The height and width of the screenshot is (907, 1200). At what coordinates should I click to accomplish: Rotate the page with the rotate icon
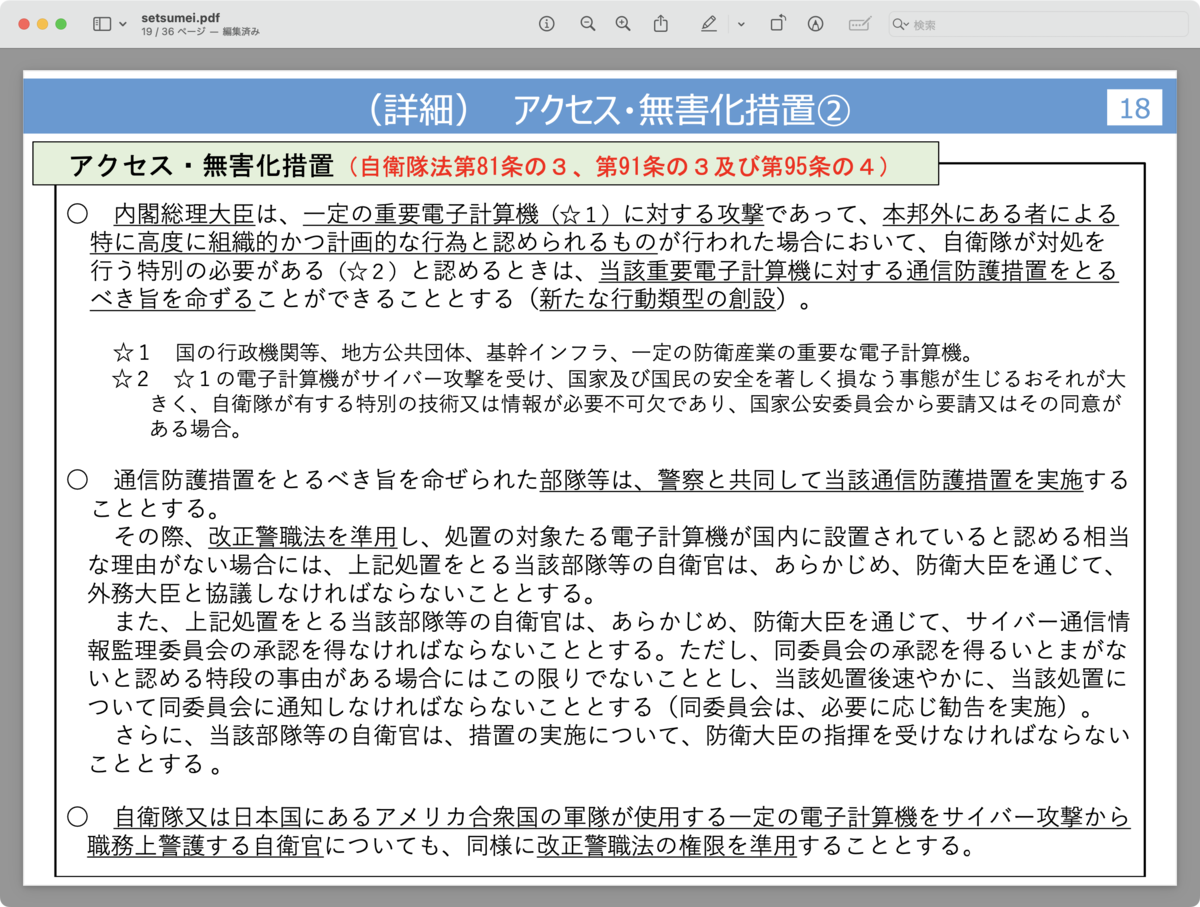pos(778,24)
